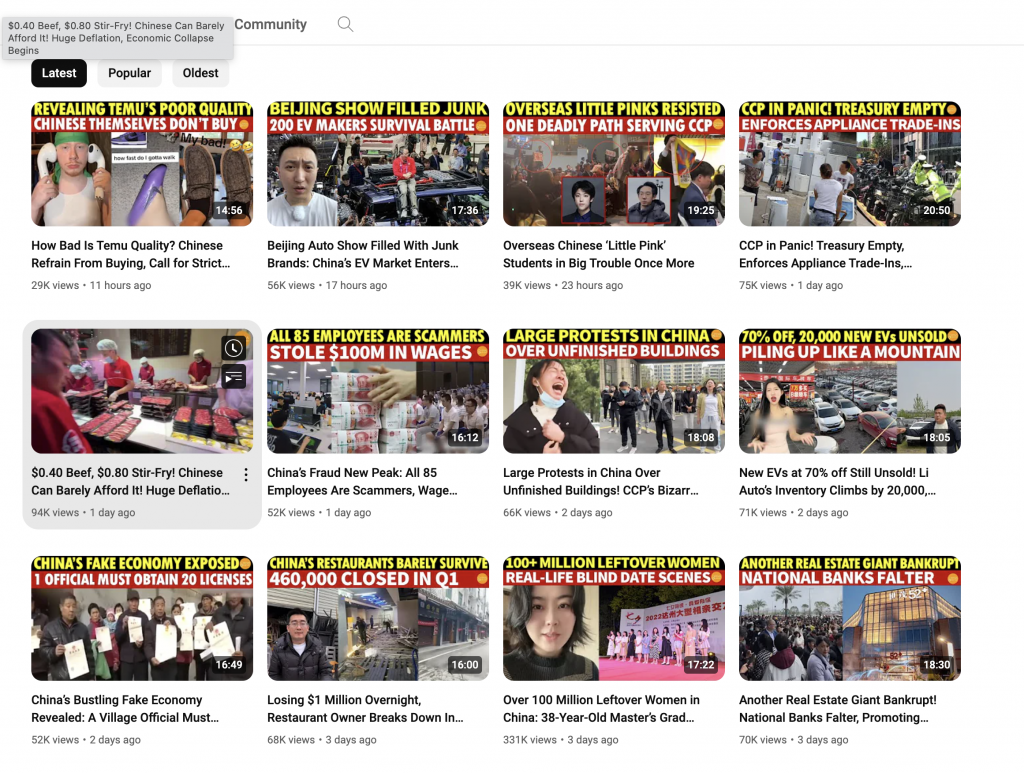Viewport: 1024px width, 773px height.
Task: Open the 460,000 restaurants closed thumbnail
Action: (377, 618)
